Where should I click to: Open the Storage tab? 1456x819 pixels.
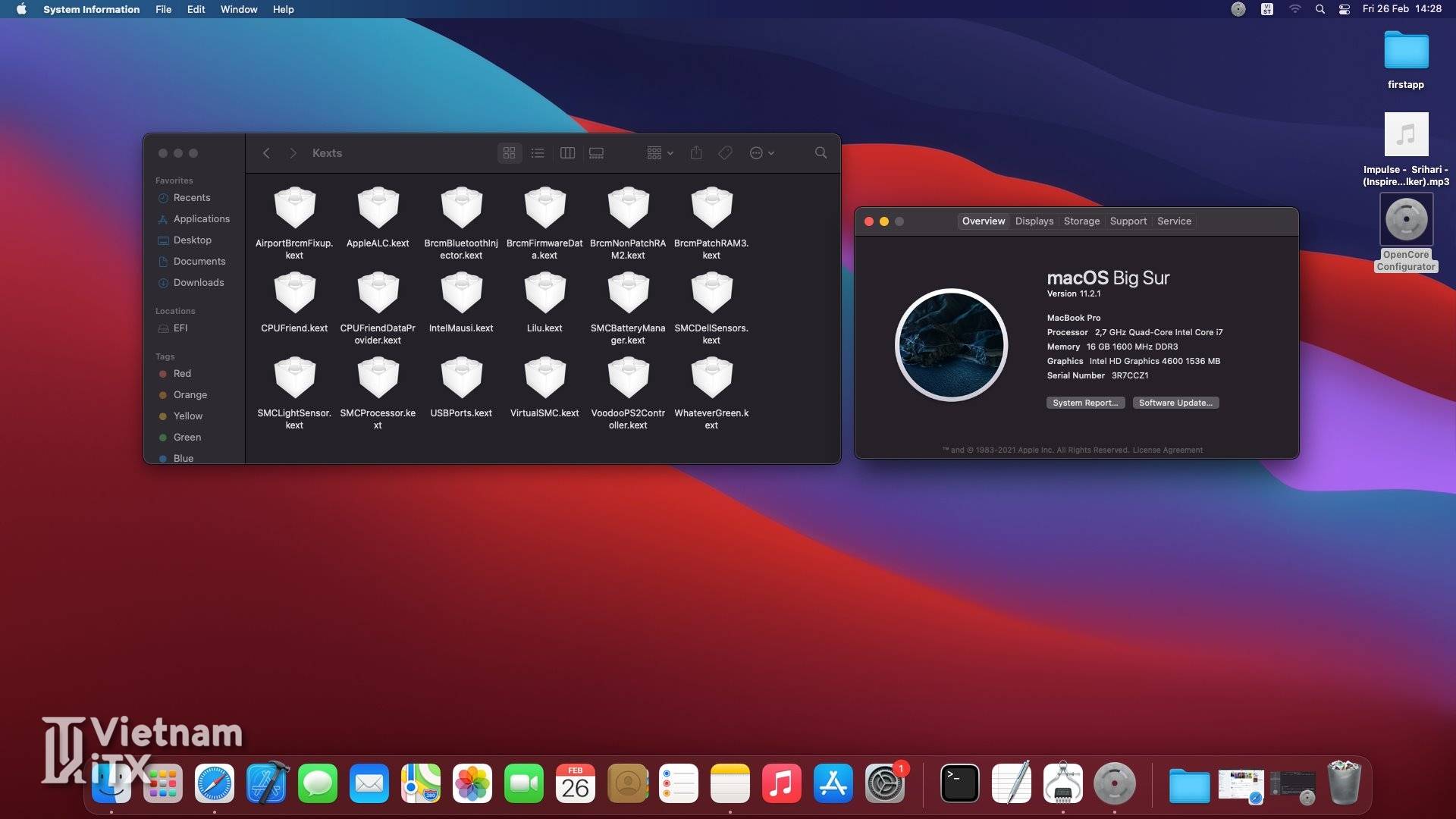tap(1081, 221)
